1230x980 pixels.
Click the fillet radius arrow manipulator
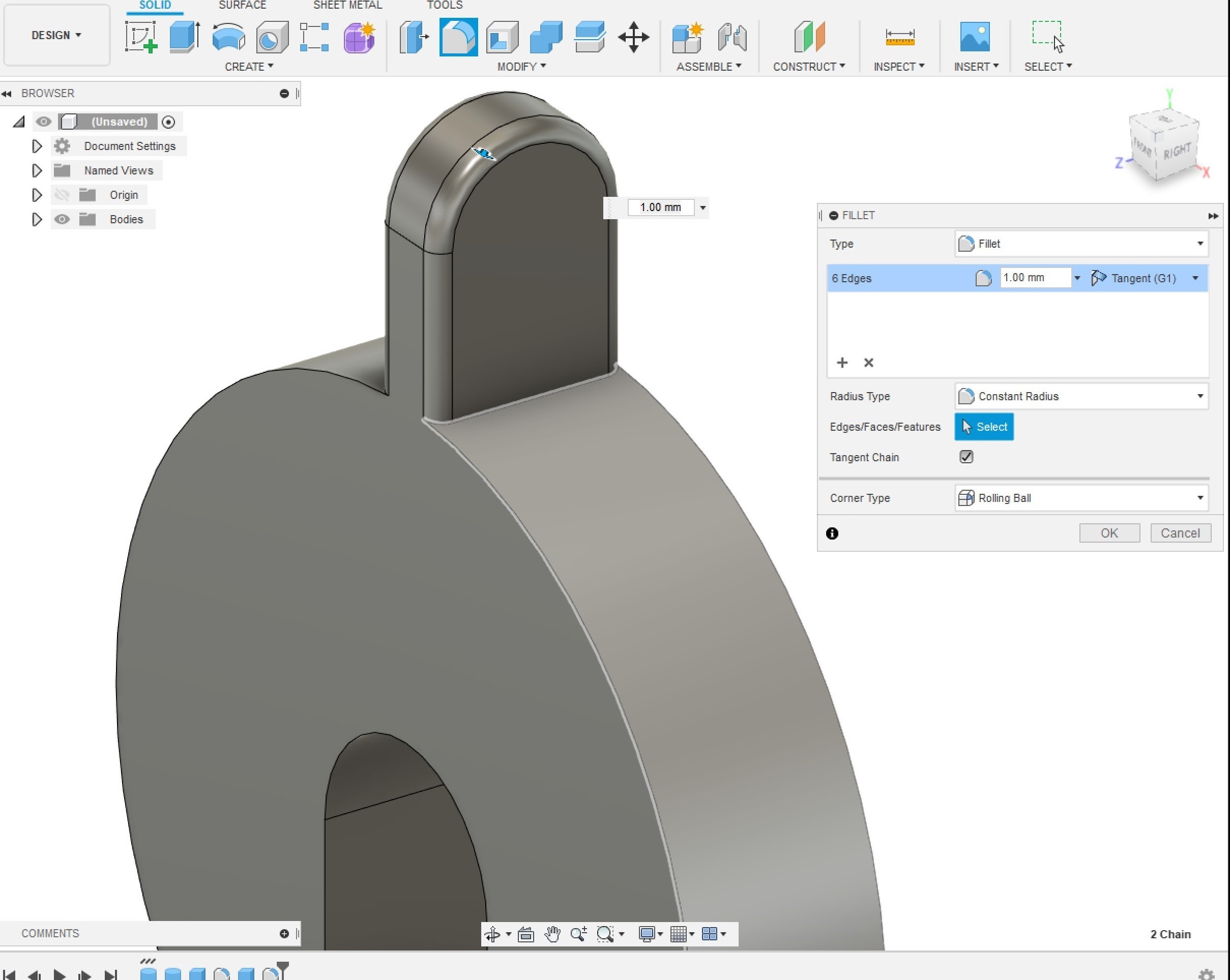(484, 154)
